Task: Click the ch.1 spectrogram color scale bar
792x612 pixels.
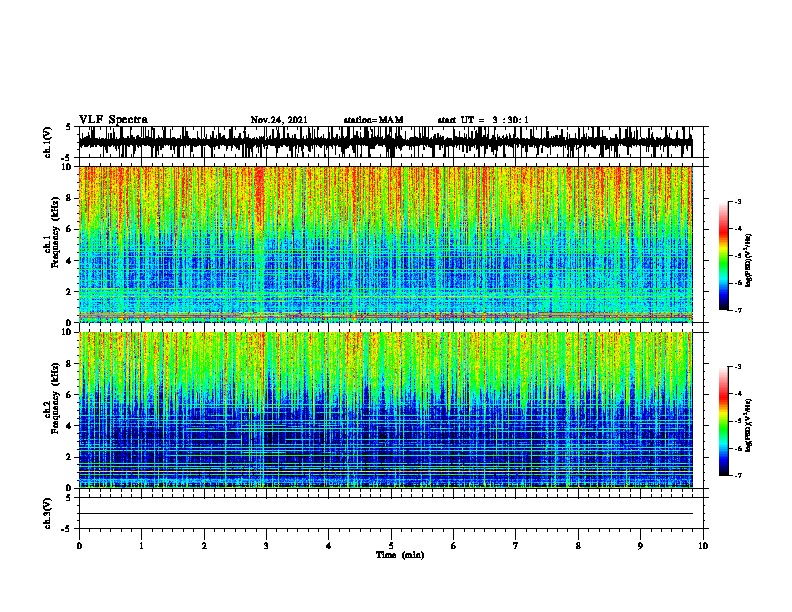Action: pos(723,256)
